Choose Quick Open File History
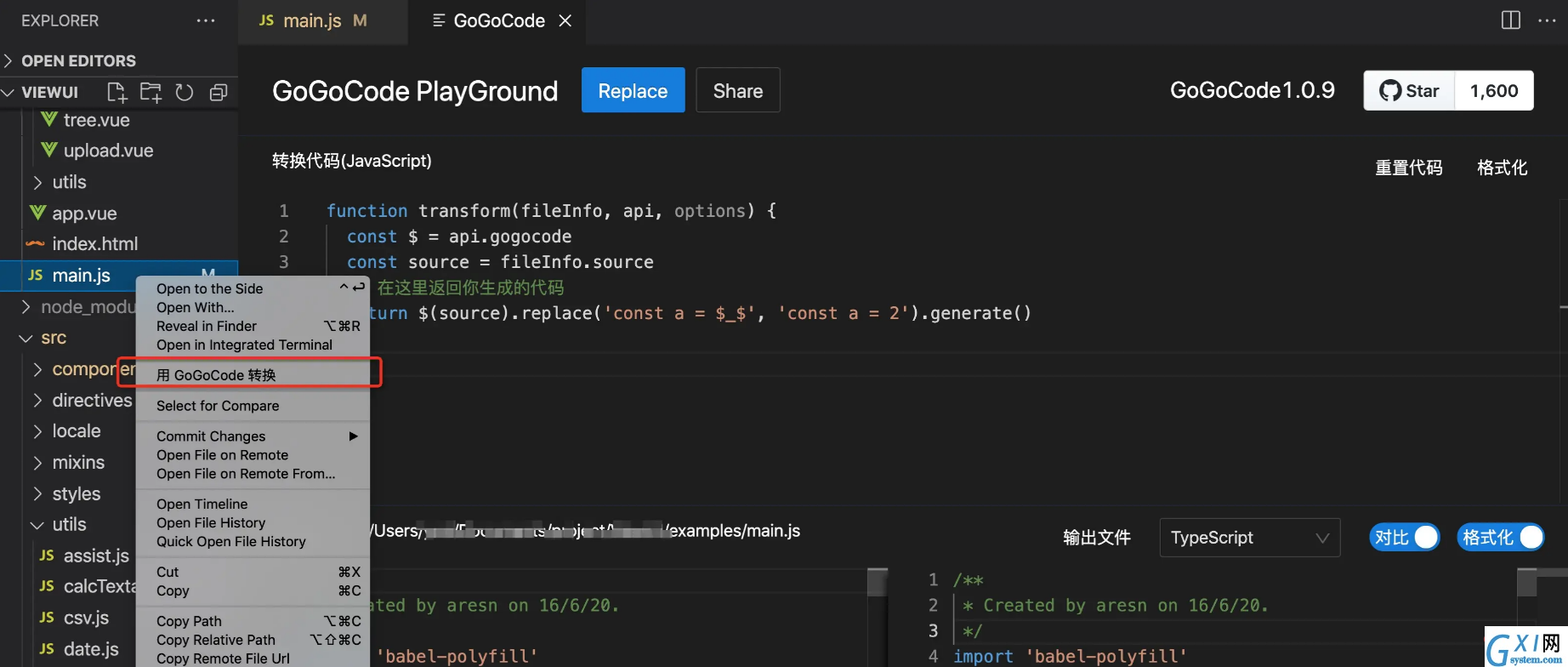 click(253, 542)
